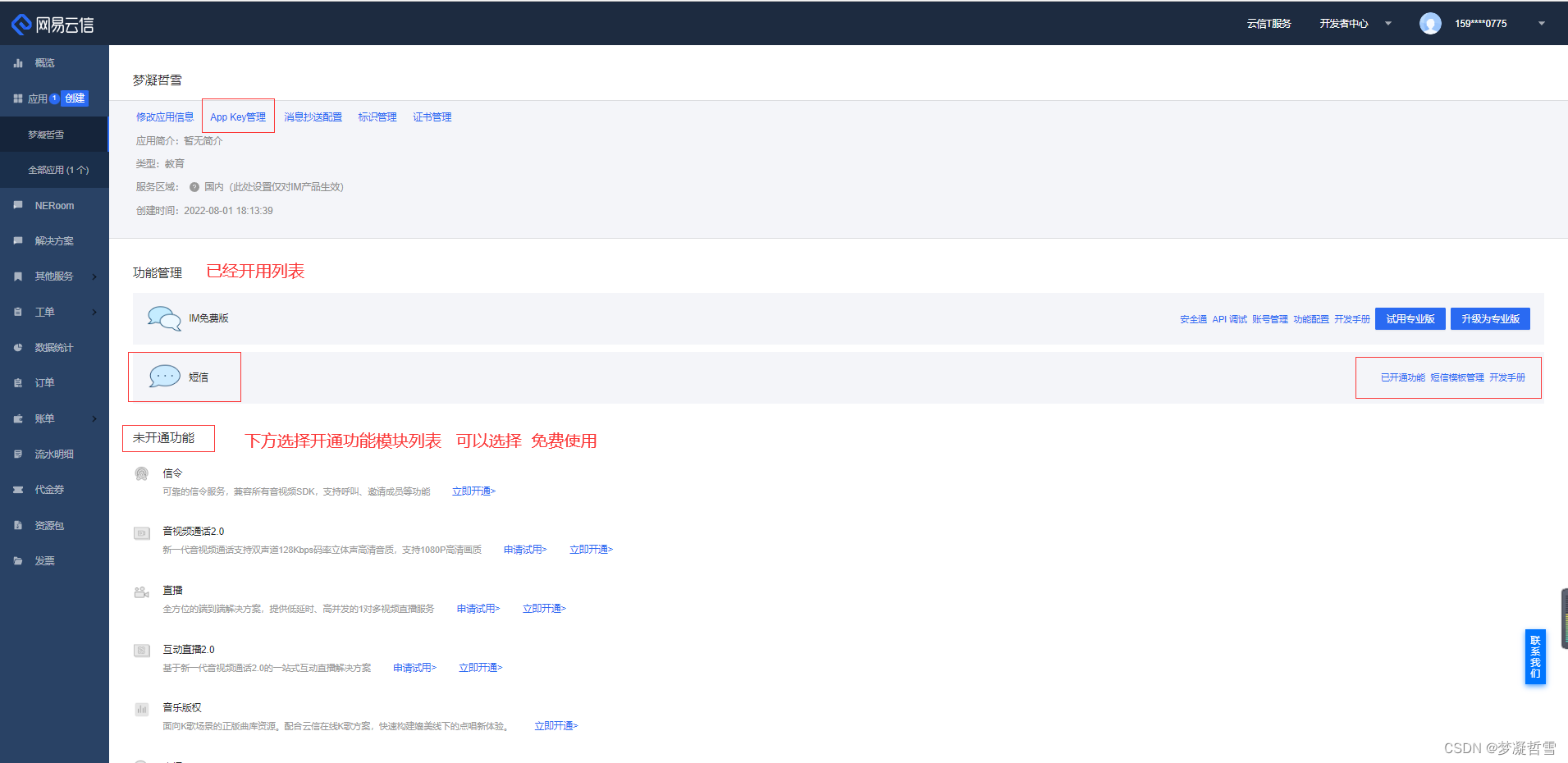
Task: Open 概览 overview icon in sidebar
Action: 18,63
